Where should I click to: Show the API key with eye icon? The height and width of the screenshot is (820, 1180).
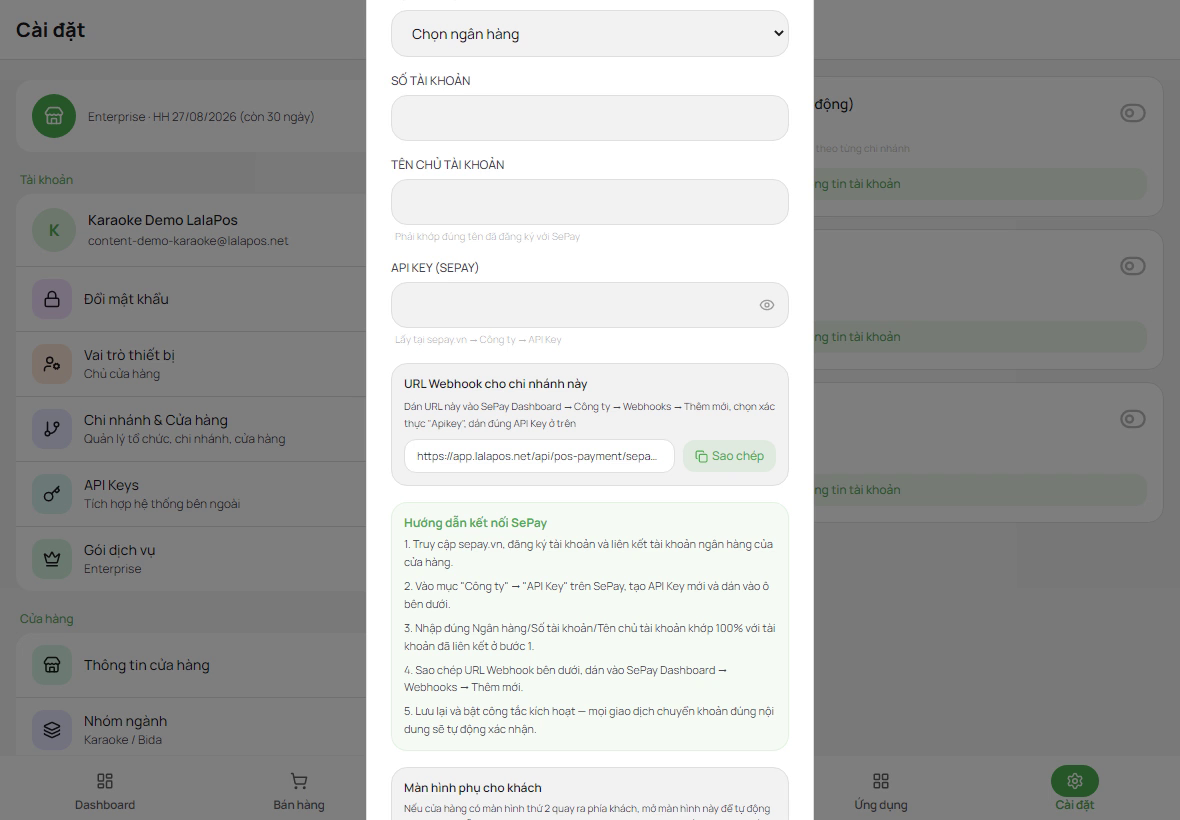click(x=766, y=305)
